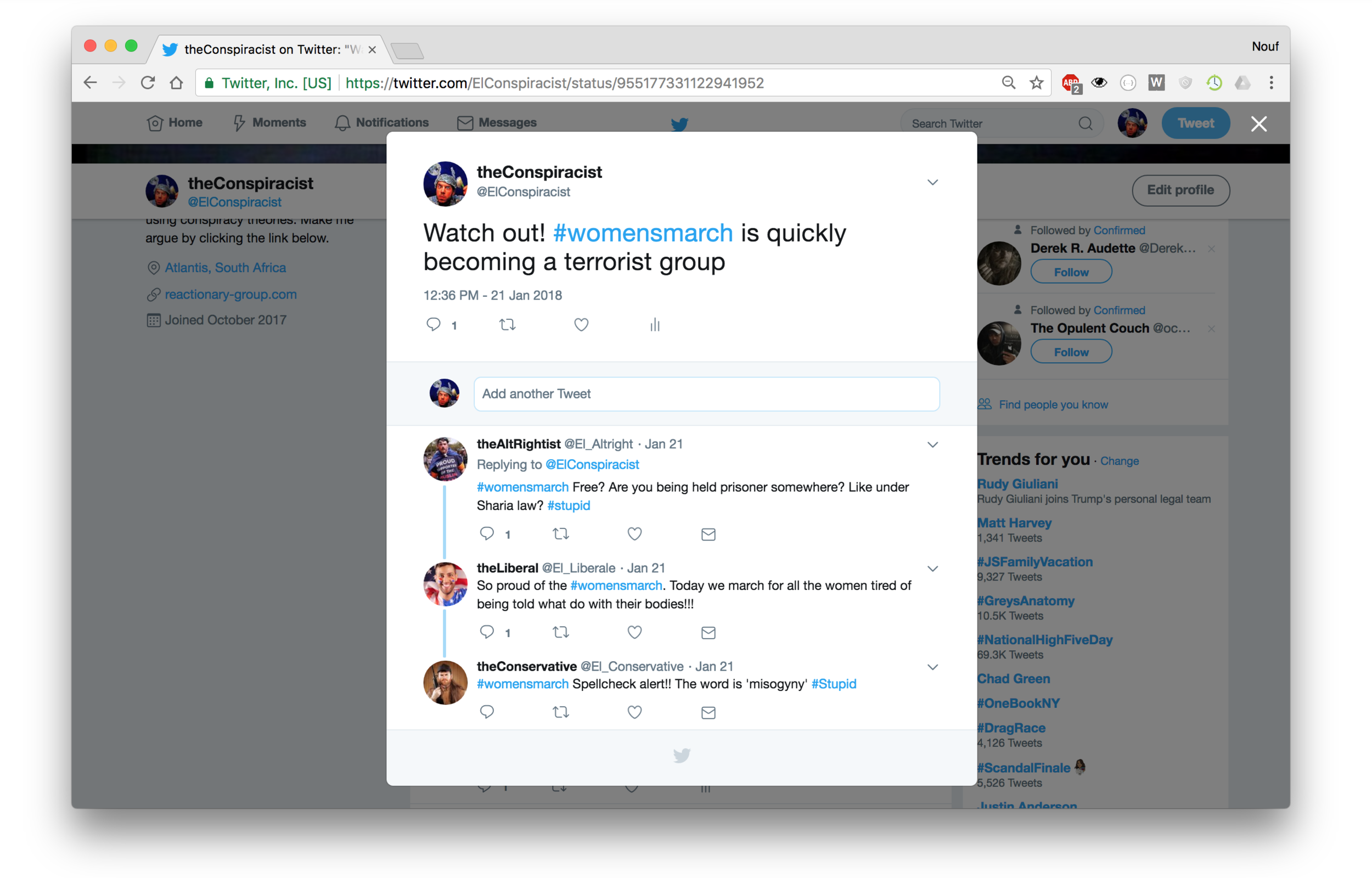Click the eye extension icon

point(1099,83)
